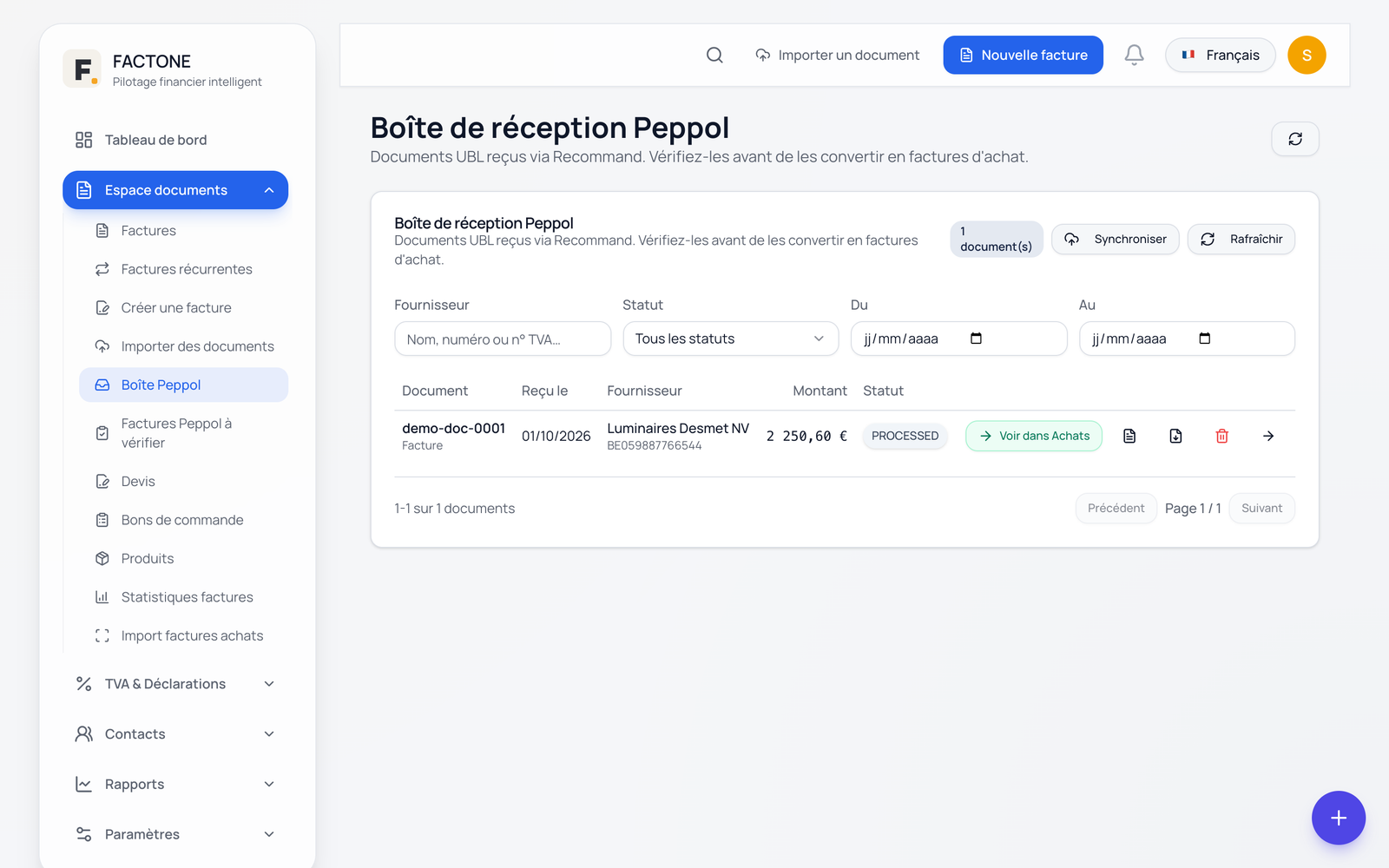Open the Tous les statuts dropdown
Screen dimensions: 1389x868
(731, 339)
